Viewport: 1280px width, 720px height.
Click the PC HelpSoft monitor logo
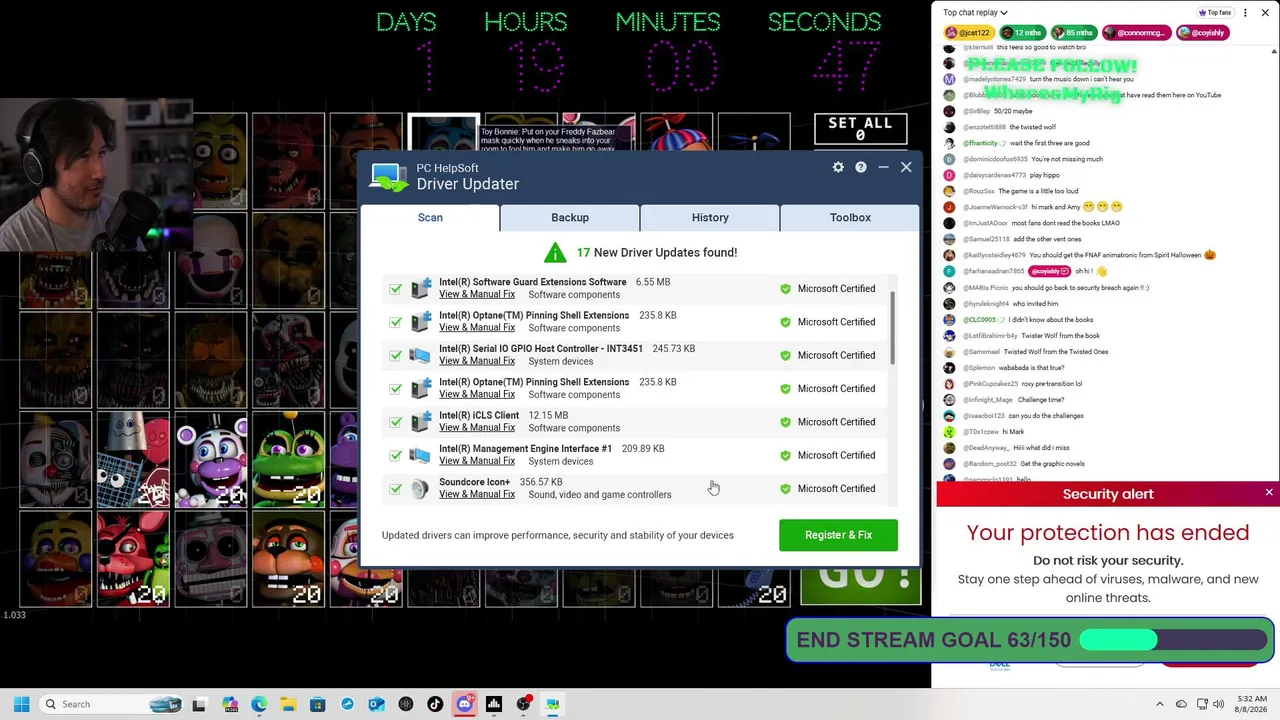coord(389,176)
